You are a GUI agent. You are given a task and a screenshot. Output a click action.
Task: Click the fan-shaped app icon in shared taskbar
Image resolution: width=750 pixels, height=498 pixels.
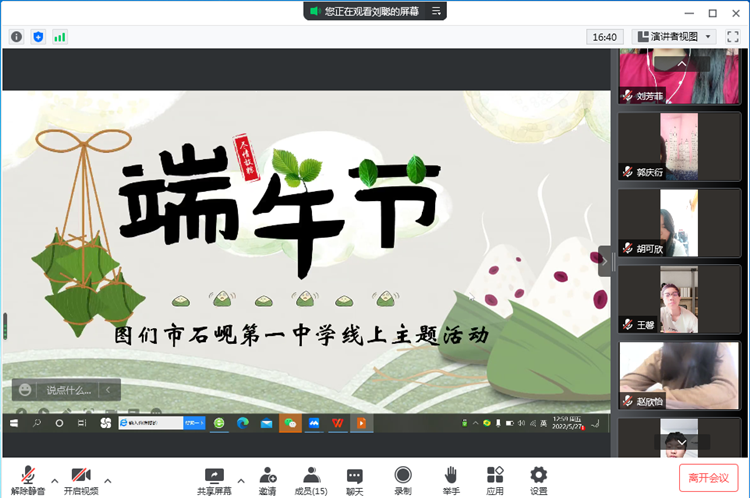tap(106, 423)
